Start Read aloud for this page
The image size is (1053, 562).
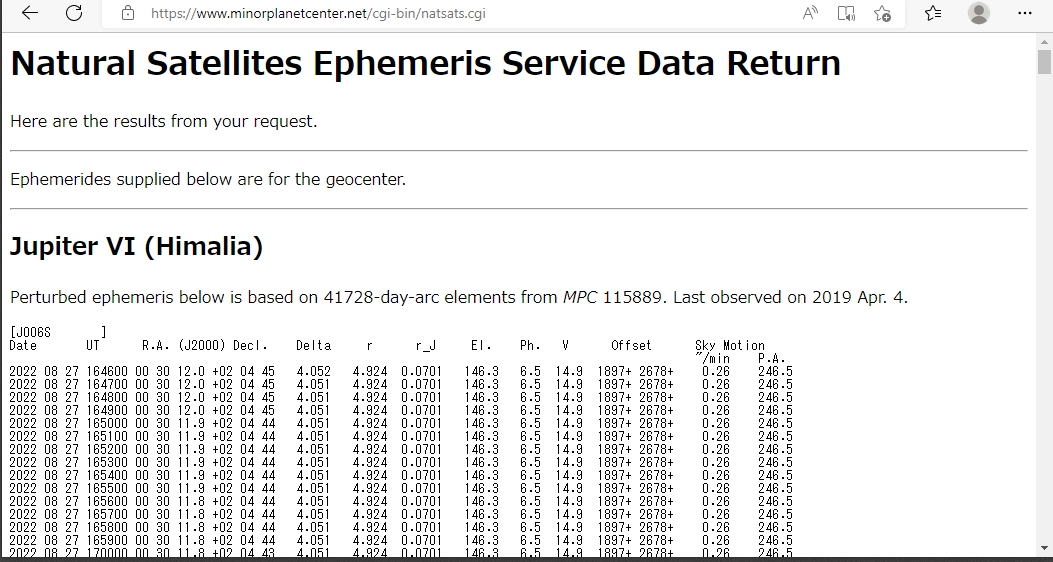click(x=810, y=13)
